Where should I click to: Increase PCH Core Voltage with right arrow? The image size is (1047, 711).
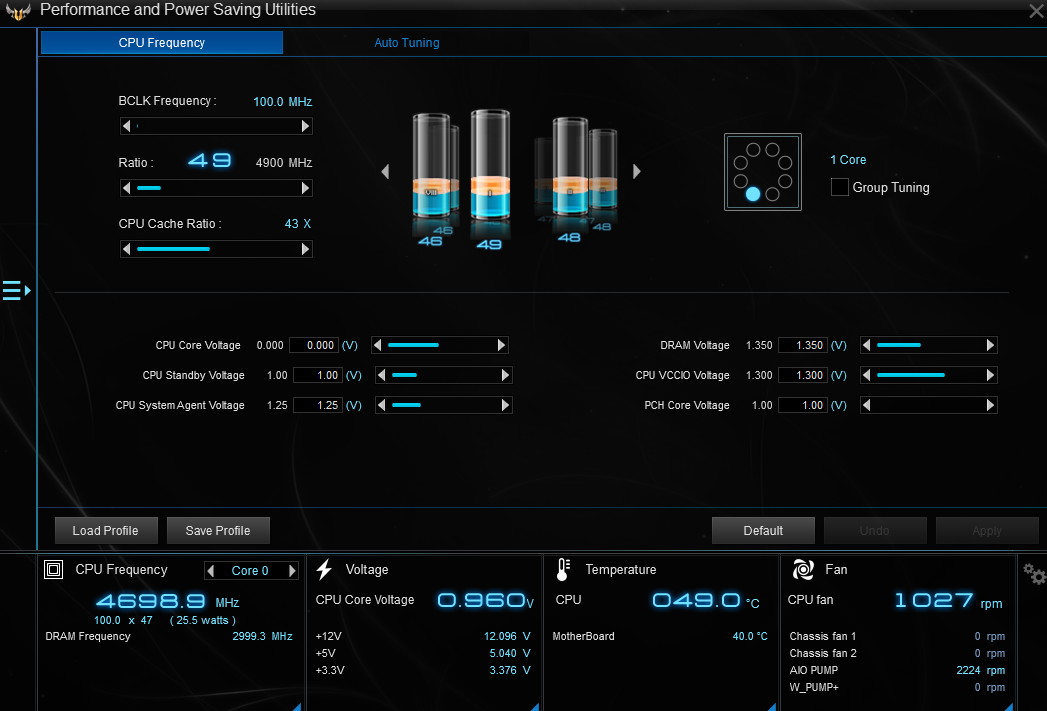pos(990,405)
